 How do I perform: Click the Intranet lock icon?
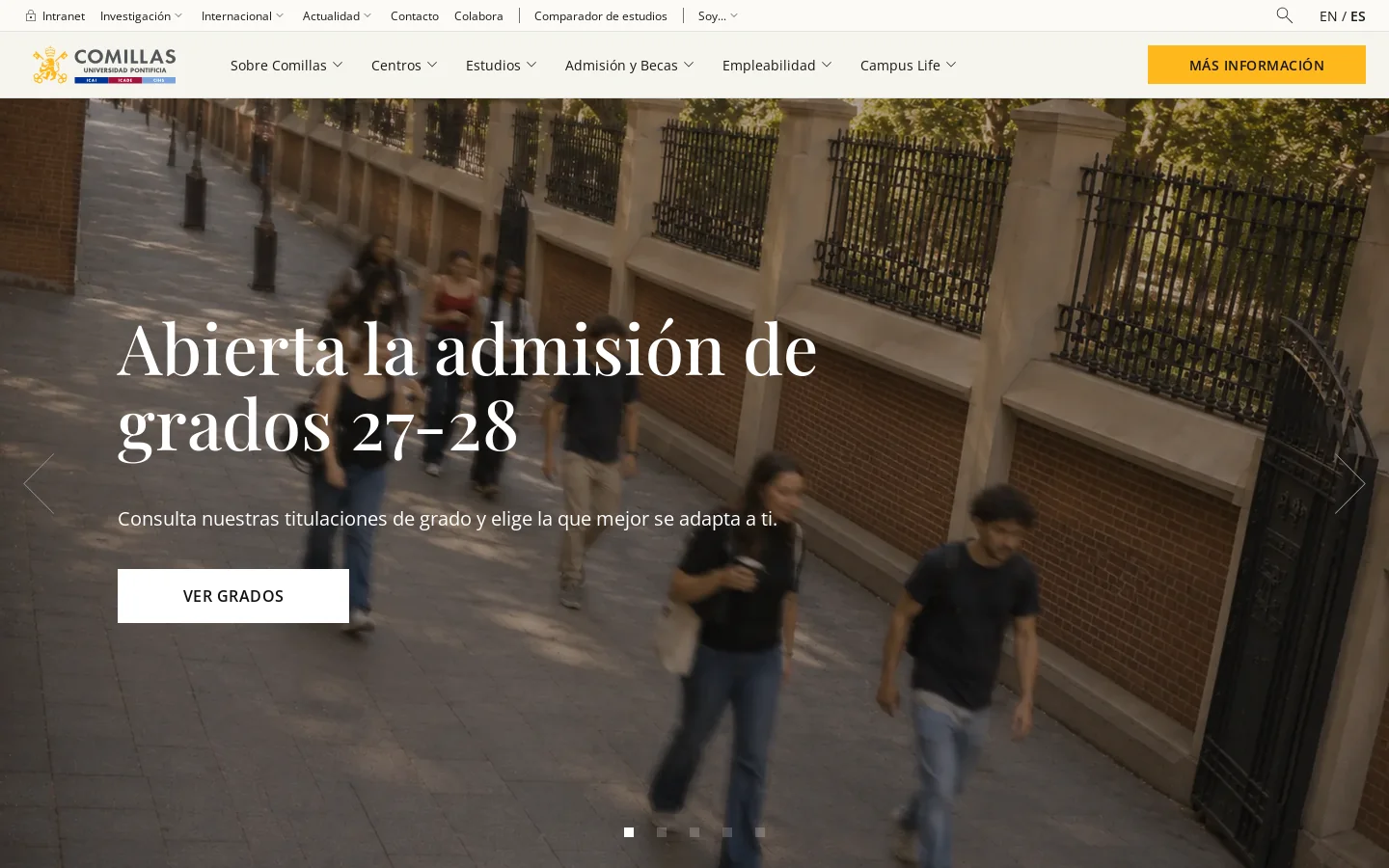click(31, 15)
